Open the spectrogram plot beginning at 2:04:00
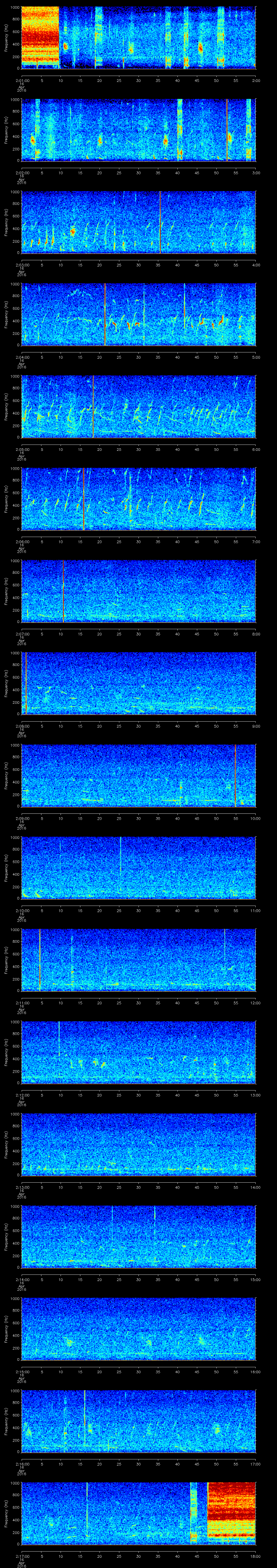The width and height of the screenshot is (277, 1568). pyautogui.click(x=138, y=314)
